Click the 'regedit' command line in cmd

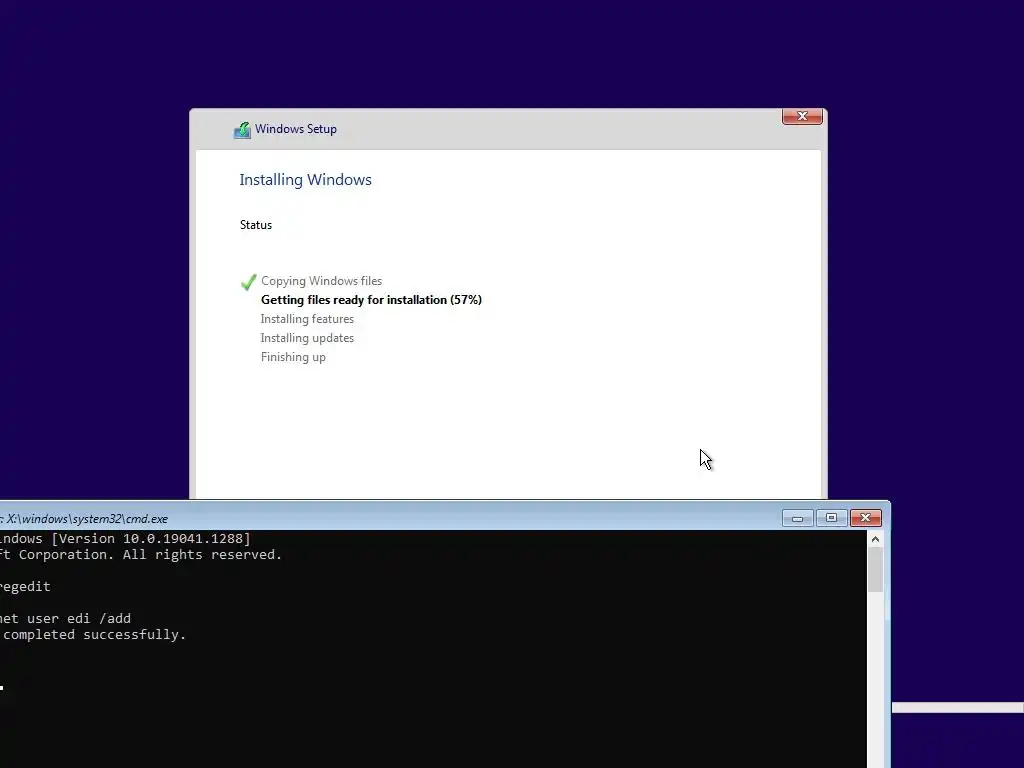click(x=25, y=586)
